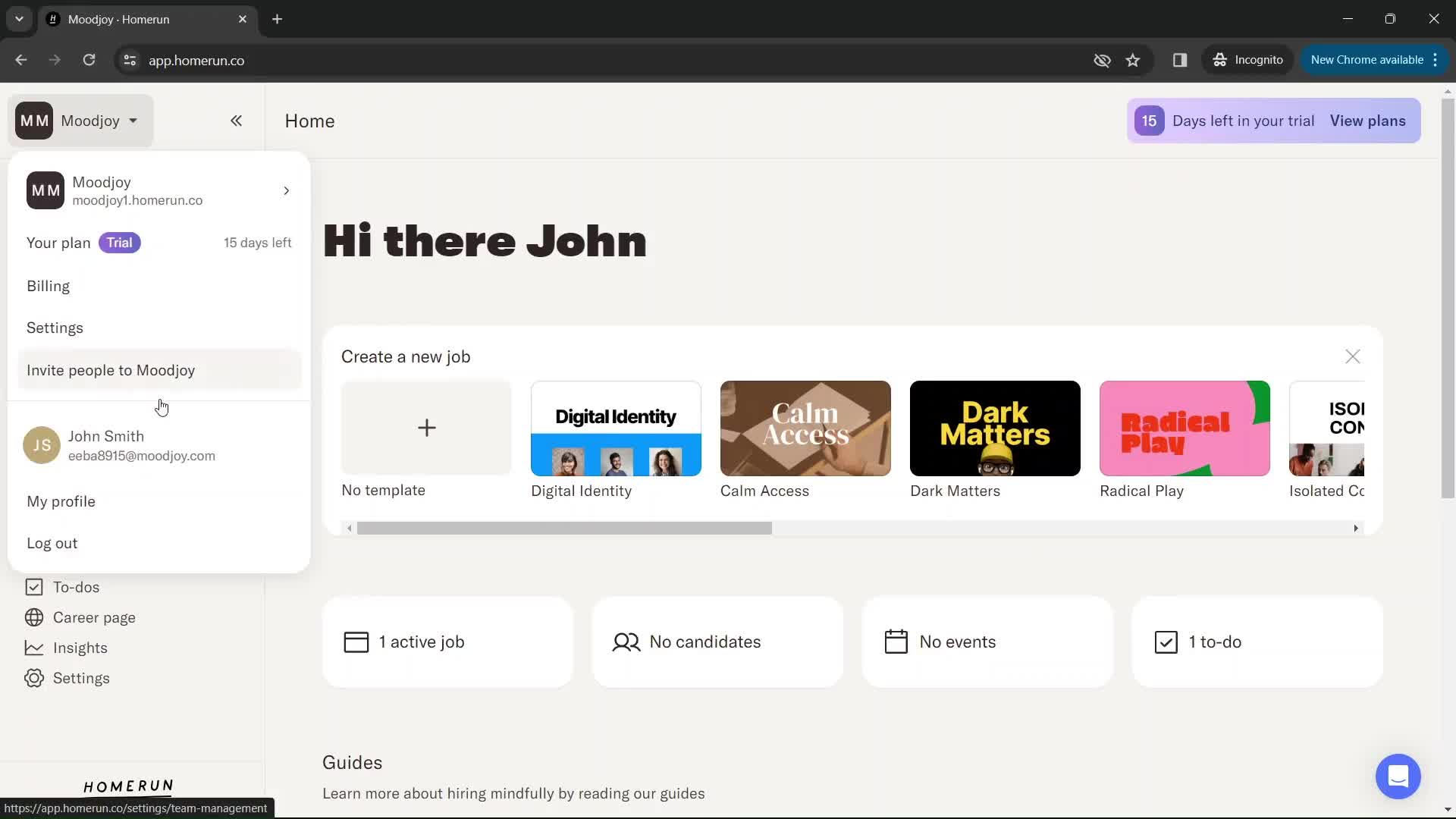Expand the Moodjoy workspace chevron arrow
Viewport: 1456px width, 819px height.
click(285, 190)
